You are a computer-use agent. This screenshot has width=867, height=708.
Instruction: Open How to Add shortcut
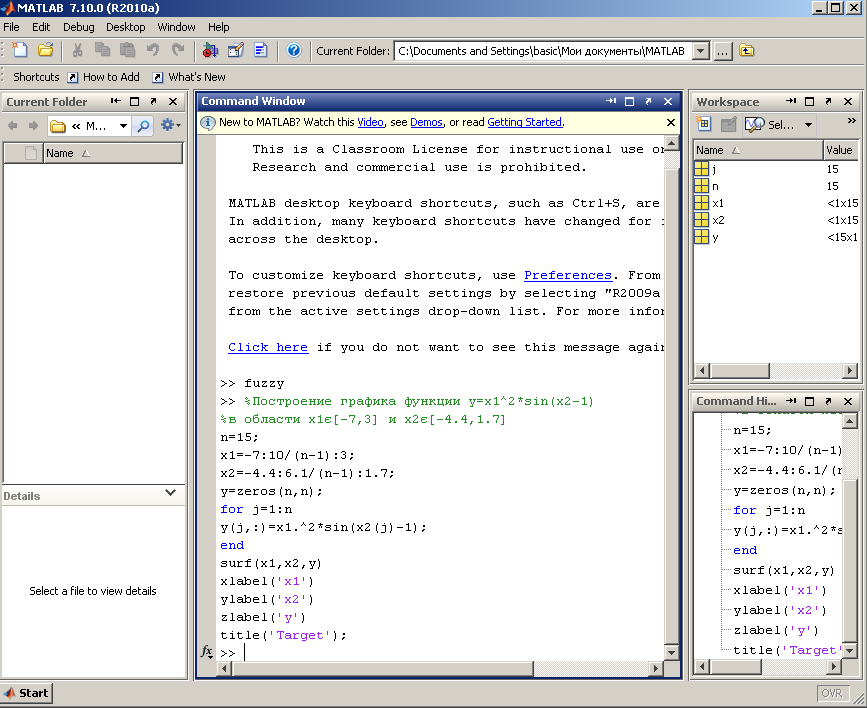click(x=103, y=77)
